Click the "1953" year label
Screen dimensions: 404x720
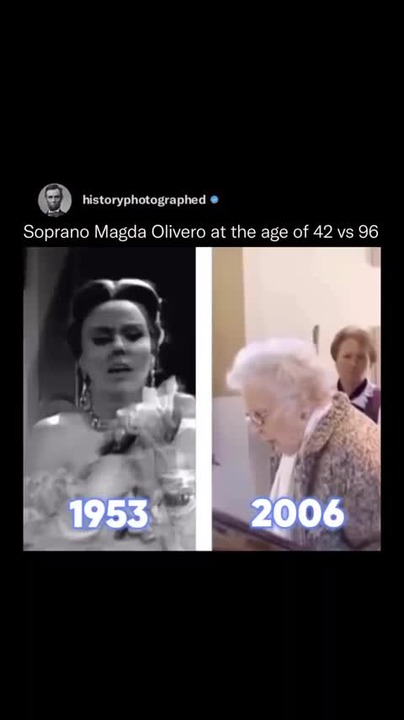click(109, 514)
